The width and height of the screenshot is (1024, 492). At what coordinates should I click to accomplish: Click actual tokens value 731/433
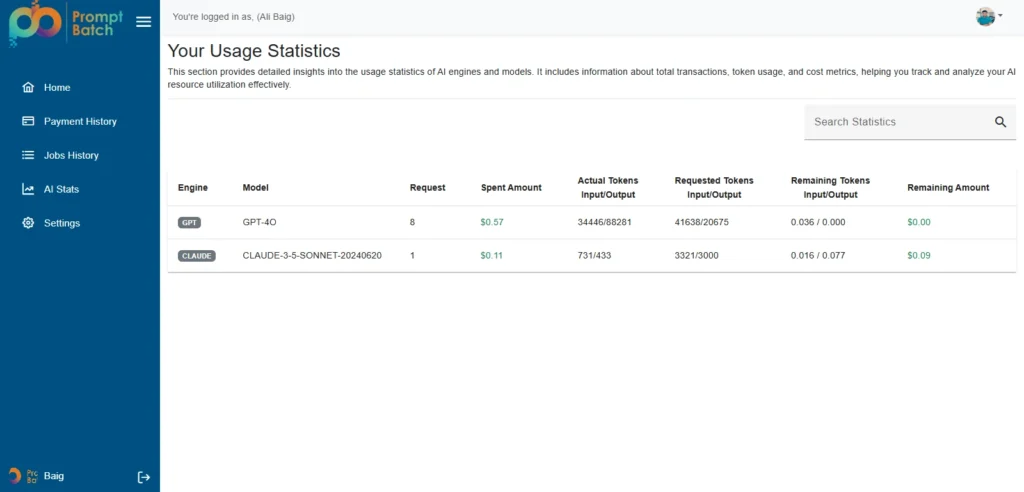click(x=594, y=255)
